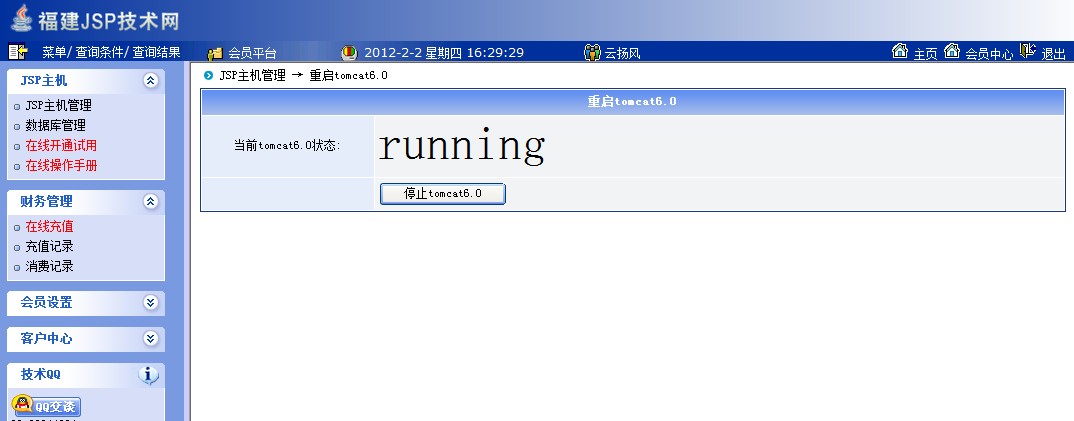This screenshot has width=1074, height=421.
Task: Click the home icon beside 主页
Action: point(899,52)
